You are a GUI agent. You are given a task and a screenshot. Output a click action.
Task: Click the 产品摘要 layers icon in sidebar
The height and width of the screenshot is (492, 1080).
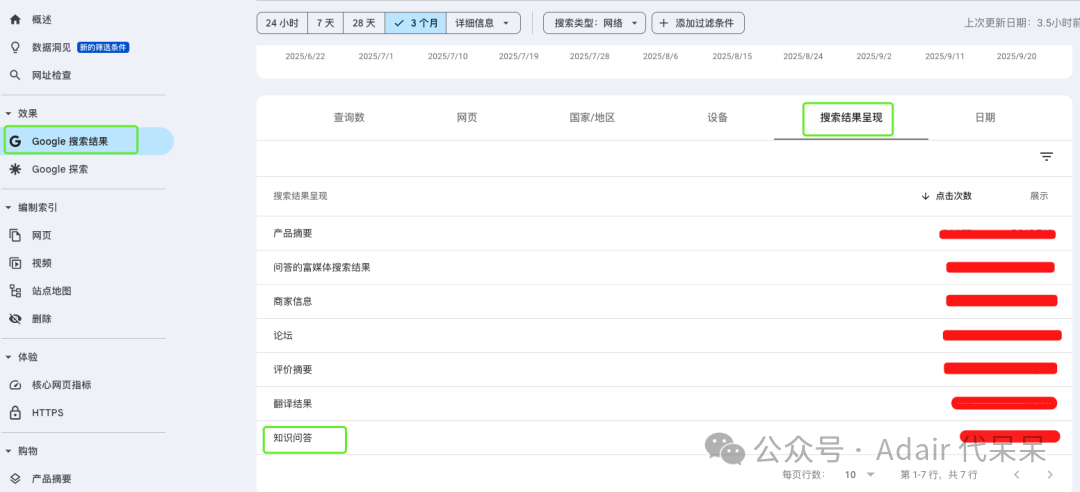click(15, 479)
